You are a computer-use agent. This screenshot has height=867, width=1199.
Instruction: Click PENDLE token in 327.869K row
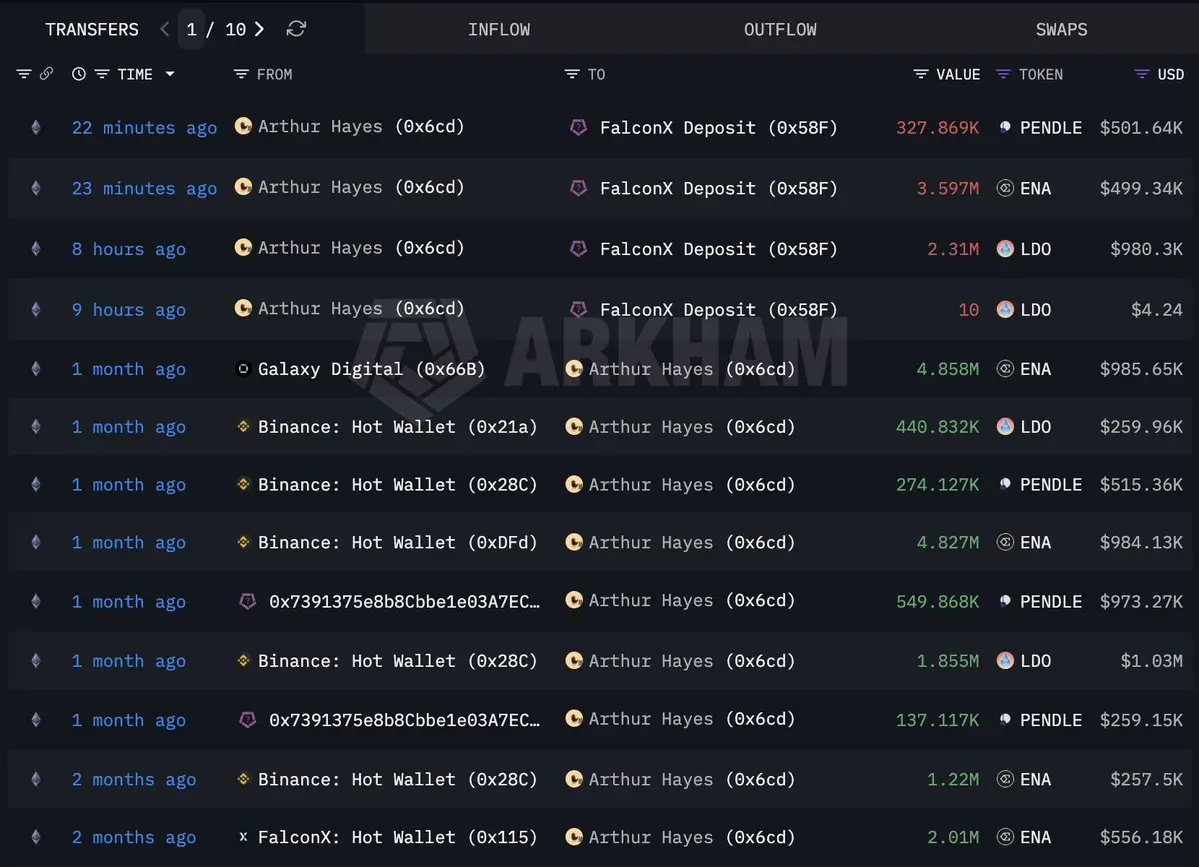[x=1051, y=128]
